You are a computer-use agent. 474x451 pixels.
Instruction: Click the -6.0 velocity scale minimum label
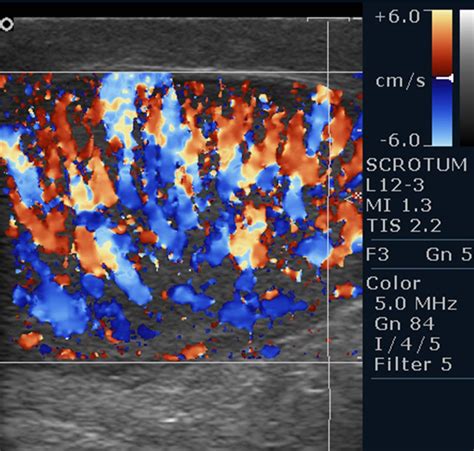400,140
